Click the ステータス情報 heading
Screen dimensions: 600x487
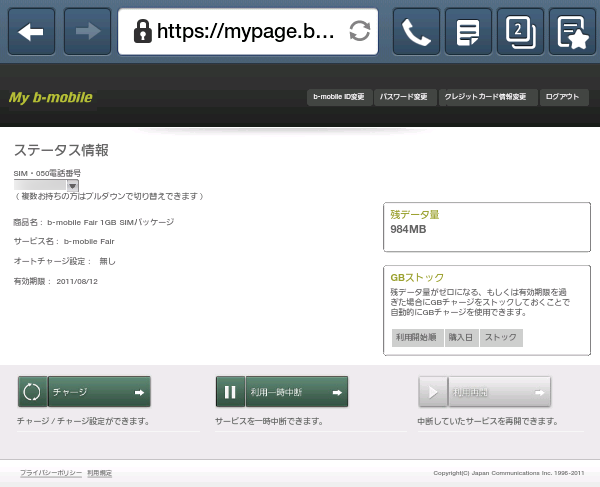tap(61, 150)
